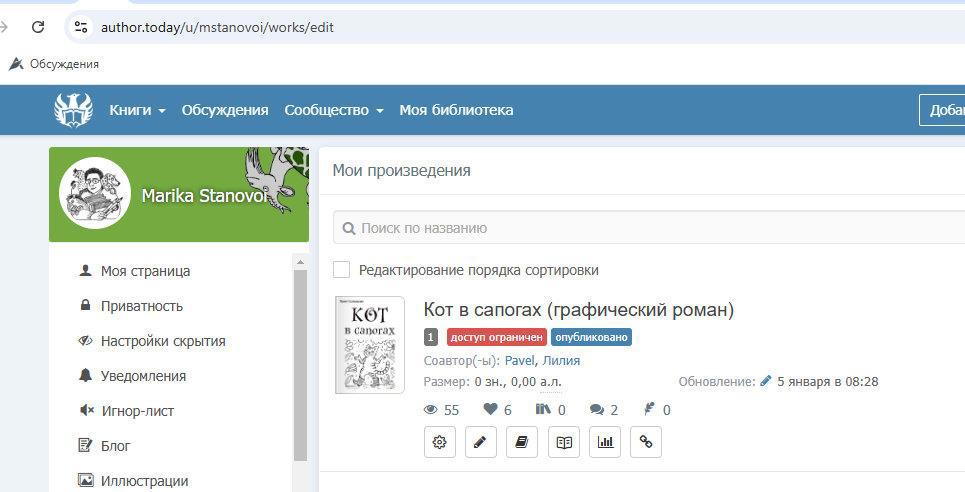The width and height of the screenshot is (965, 492).
Task: Open co-author Pavel's profile link
Action: click(519, 360)
